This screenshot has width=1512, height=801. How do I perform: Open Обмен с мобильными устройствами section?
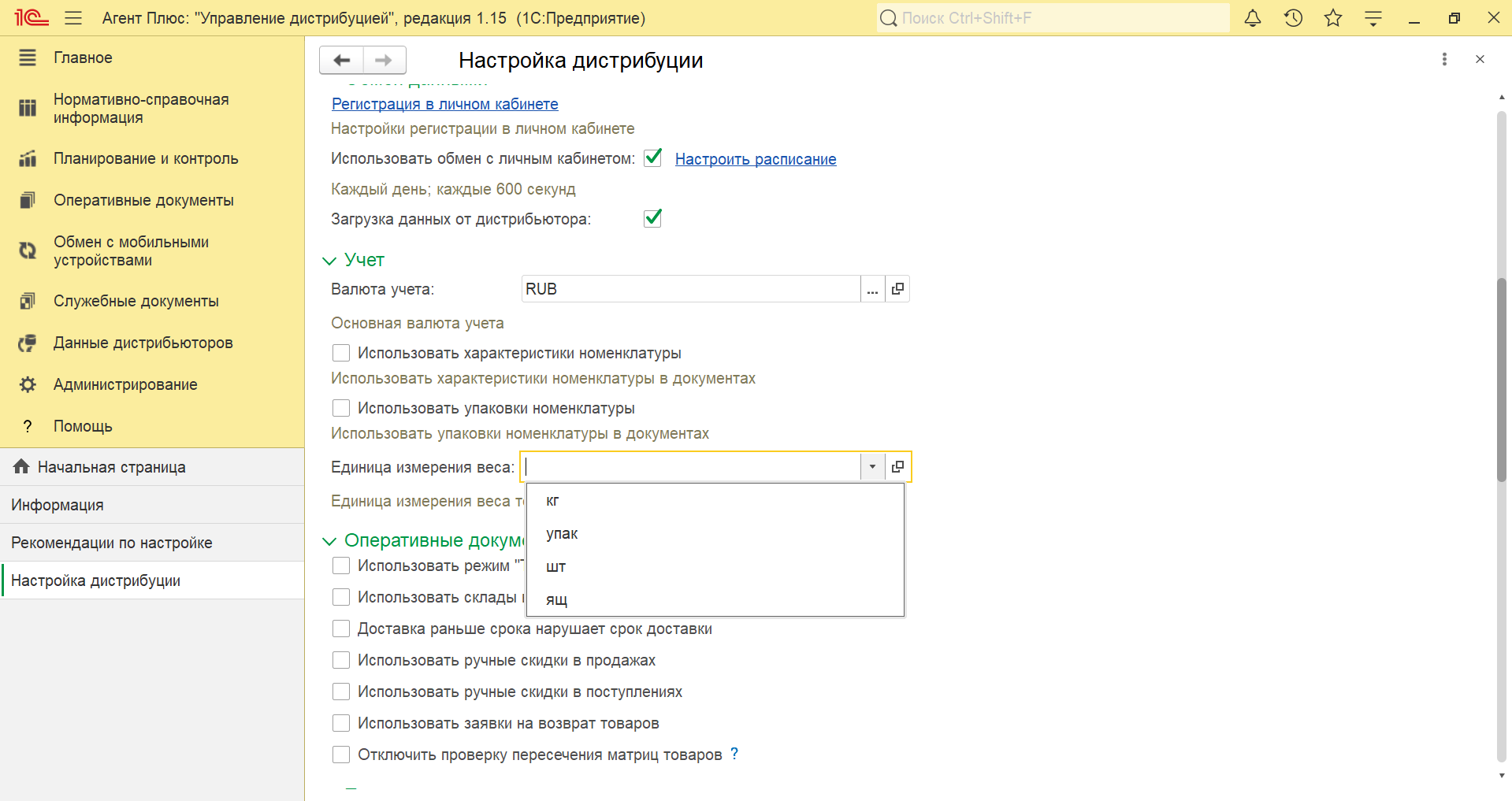click(x=131, y=250)
